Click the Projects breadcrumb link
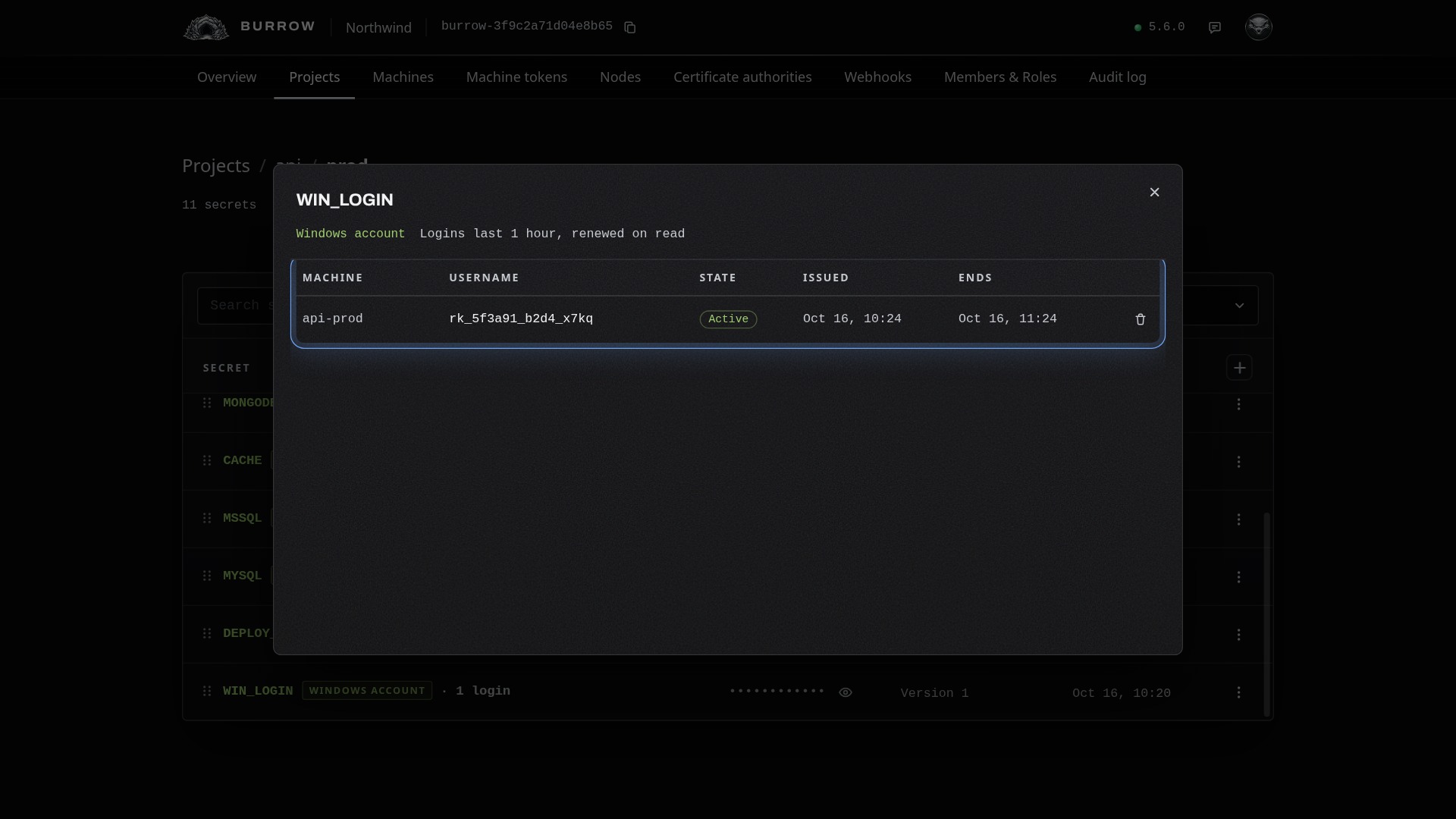 point(216,166)
